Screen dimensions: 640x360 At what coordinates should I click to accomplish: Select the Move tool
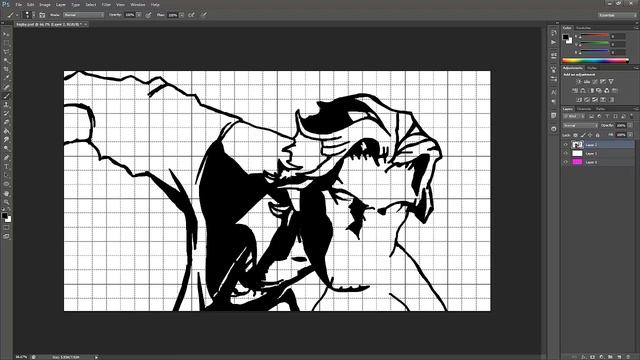point(6,34)
